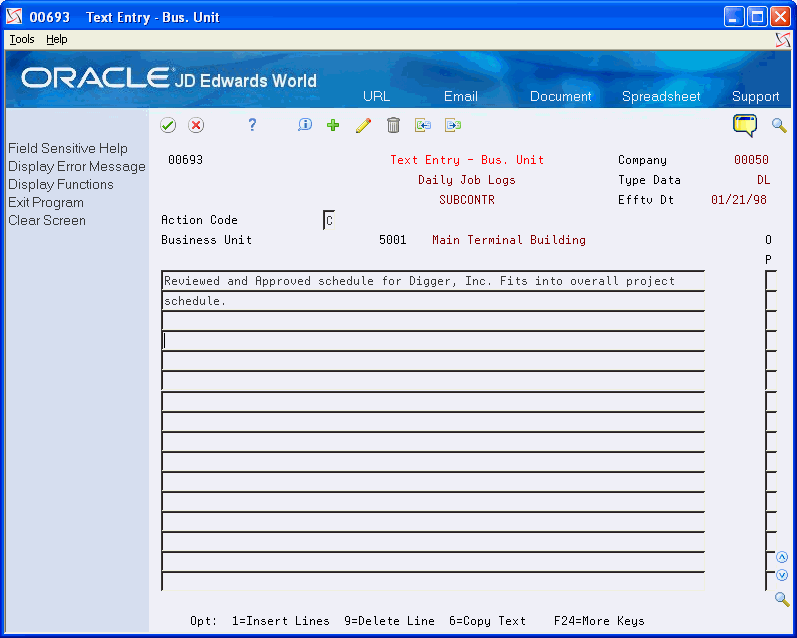The width and height of the screenshot is (797, 638).
Task: Click the scroll up arrow icon
Action: tap(782, 557)
